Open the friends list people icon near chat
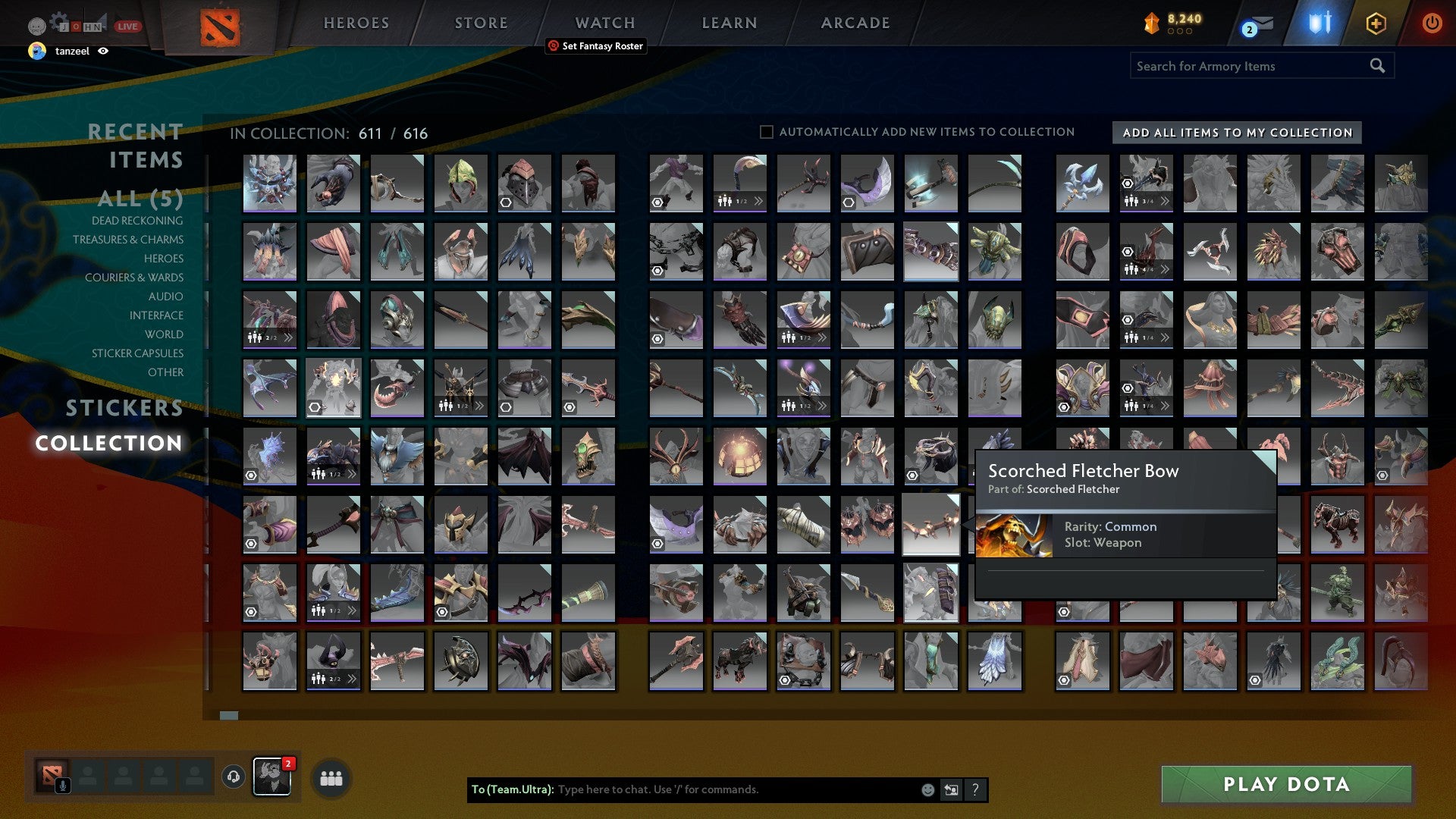The width and height of the screenshot is (1456, 819). click(x=331, y=777)
